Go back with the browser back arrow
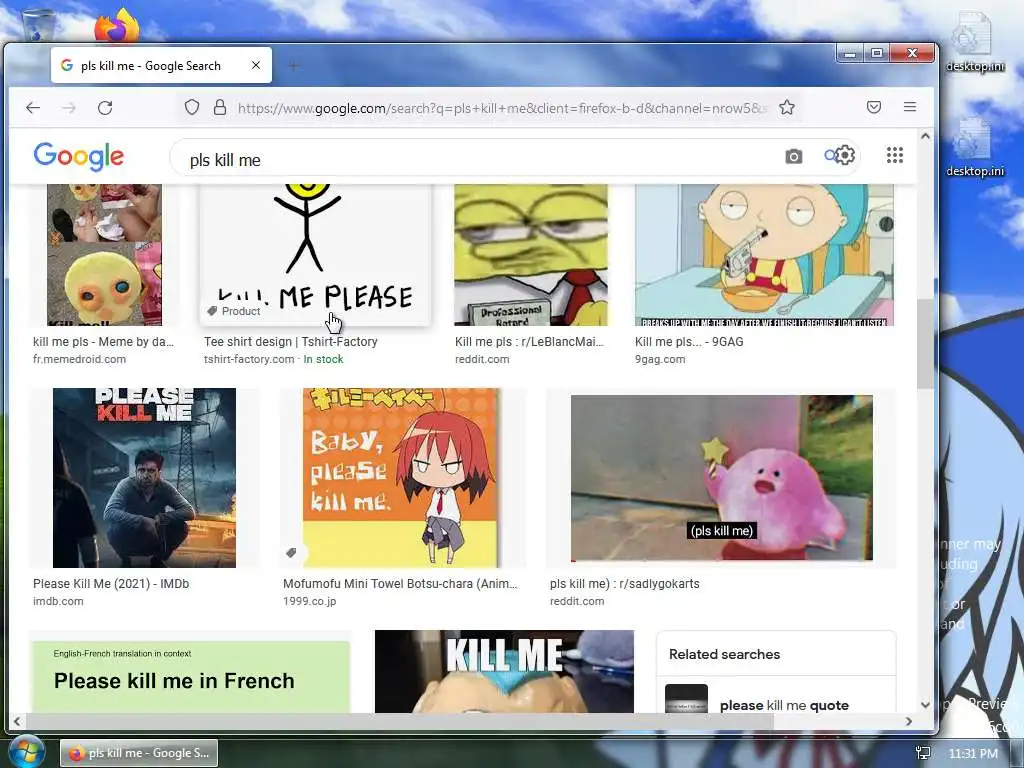Image resolution: width=1024 pixels, height=768 pixels. [33, 108]
